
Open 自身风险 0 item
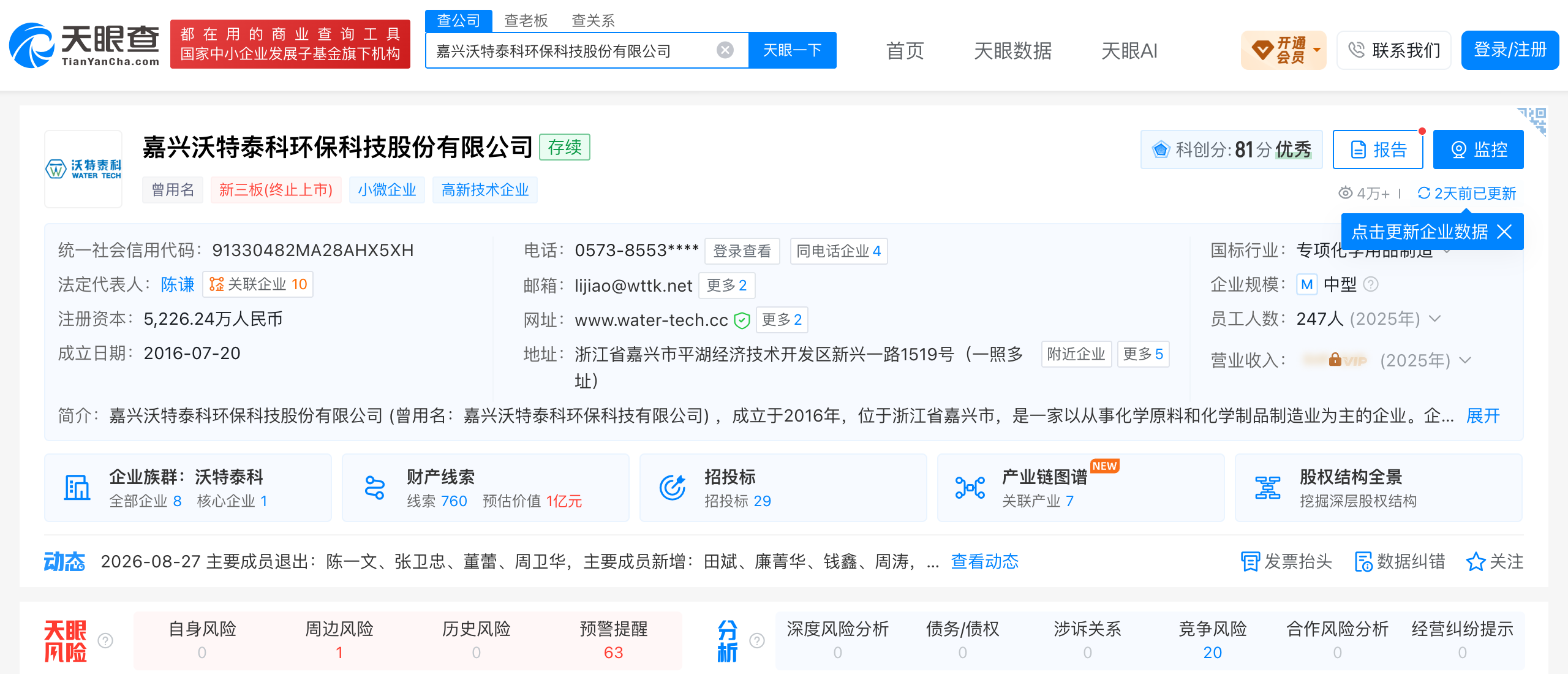click(202, 640)
